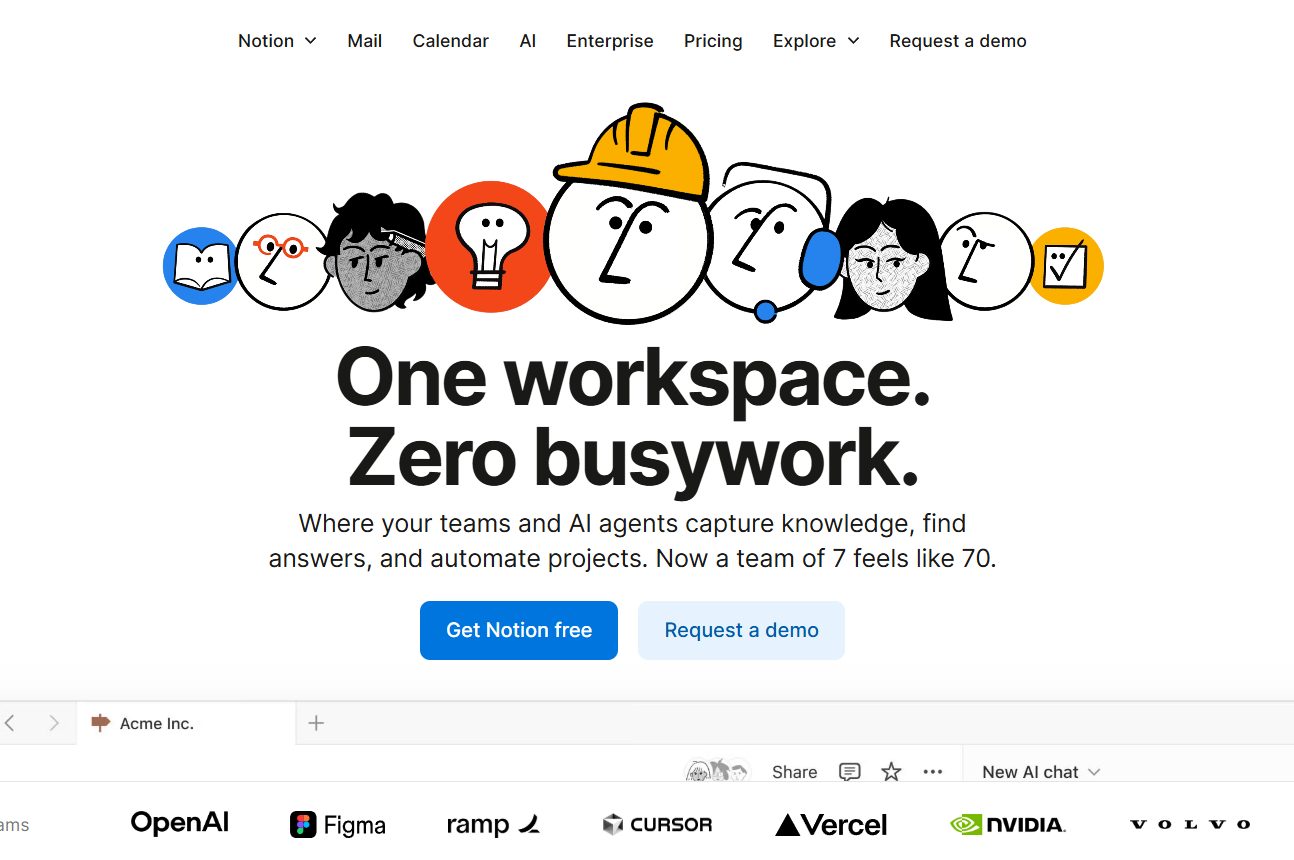Click the orange lightbulb illustration
The height and width of the screenshot is (860, 1294).
[x=487, y=246]
